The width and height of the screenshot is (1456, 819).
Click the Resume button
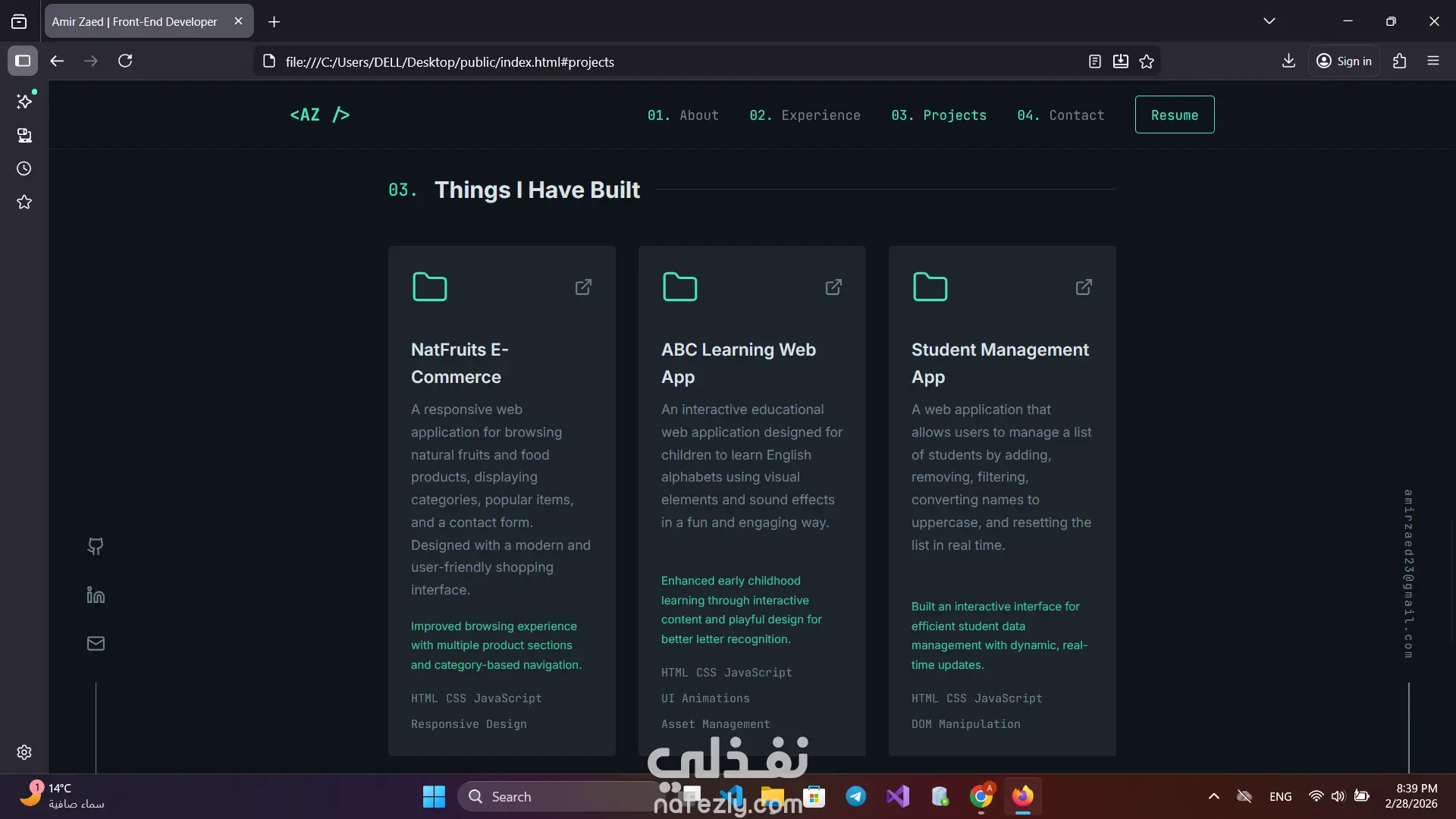pos(1174,115)
